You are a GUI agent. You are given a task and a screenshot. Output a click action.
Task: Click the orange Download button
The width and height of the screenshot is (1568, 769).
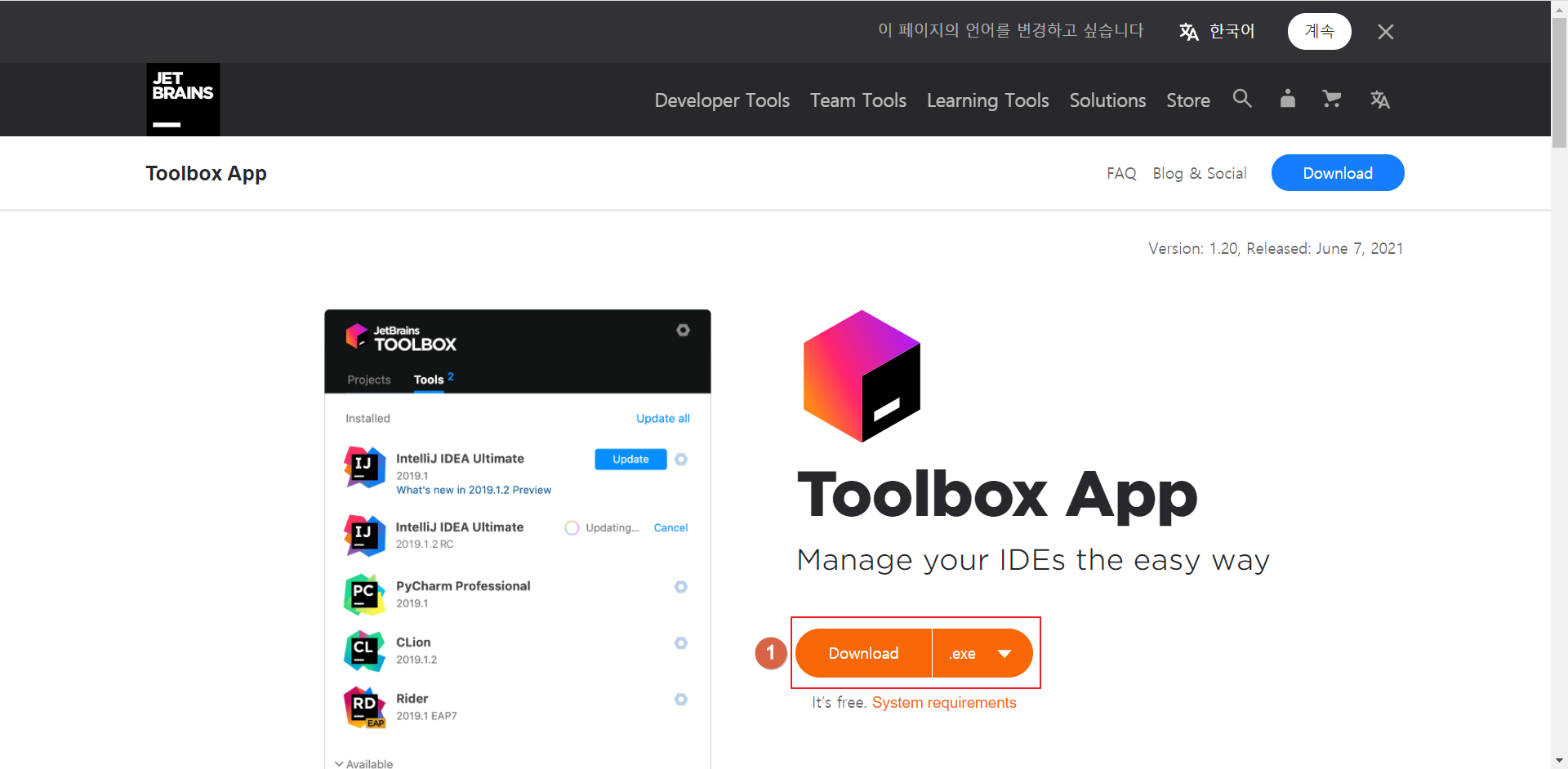pos(863,653)
